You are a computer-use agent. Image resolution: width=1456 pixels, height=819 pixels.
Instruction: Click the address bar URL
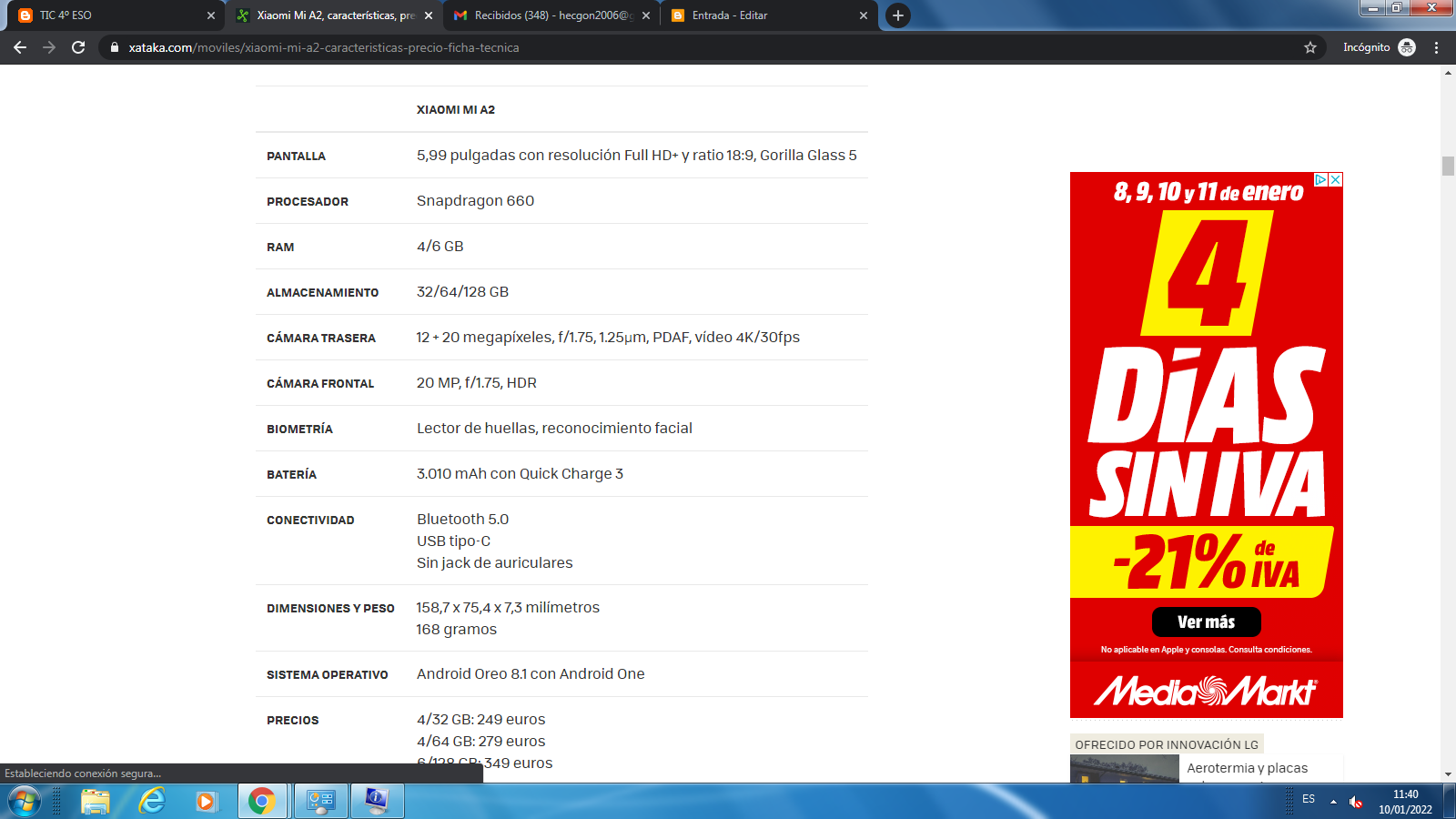[324, 47]
